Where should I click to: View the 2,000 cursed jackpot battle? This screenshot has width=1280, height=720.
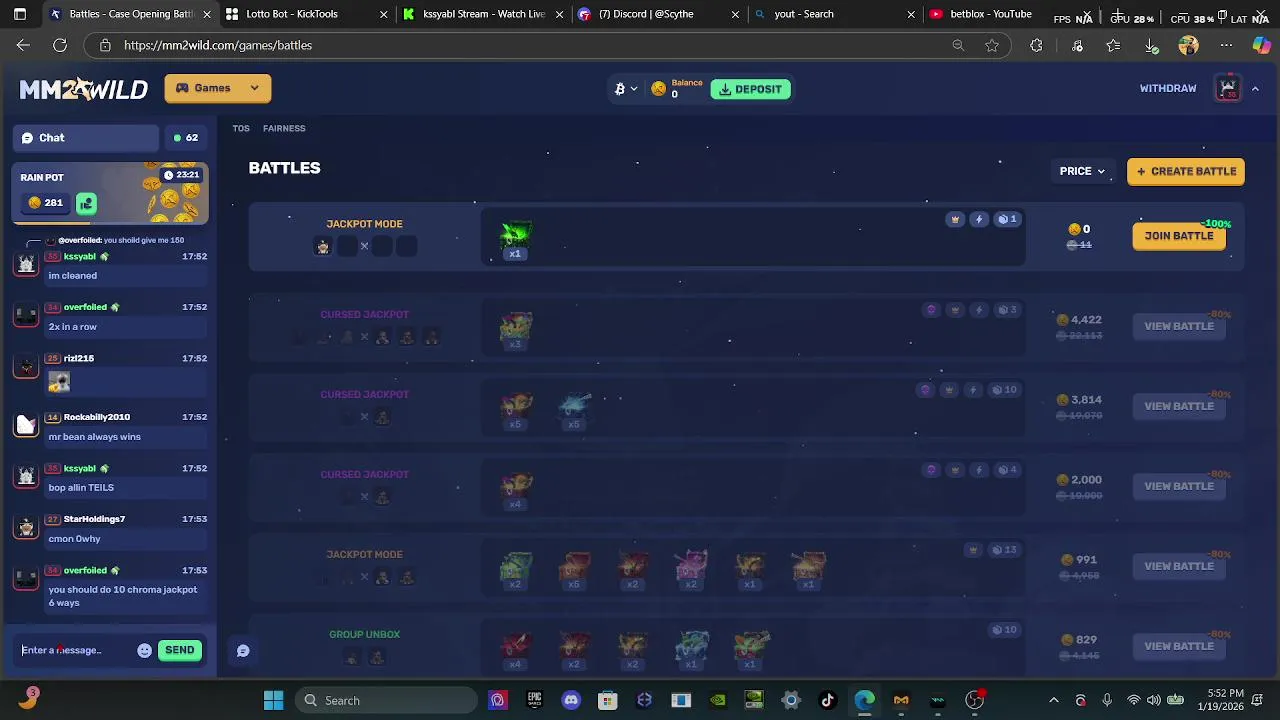(1179, 486)
